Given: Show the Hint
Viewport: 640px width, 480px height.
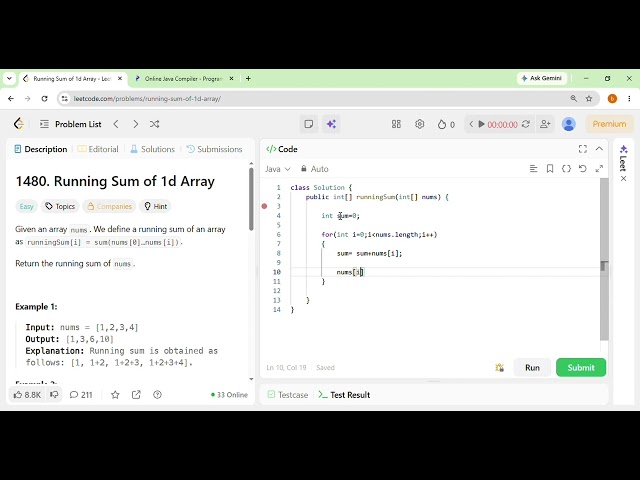Looking at the screenshot, I should click(155, 207).
